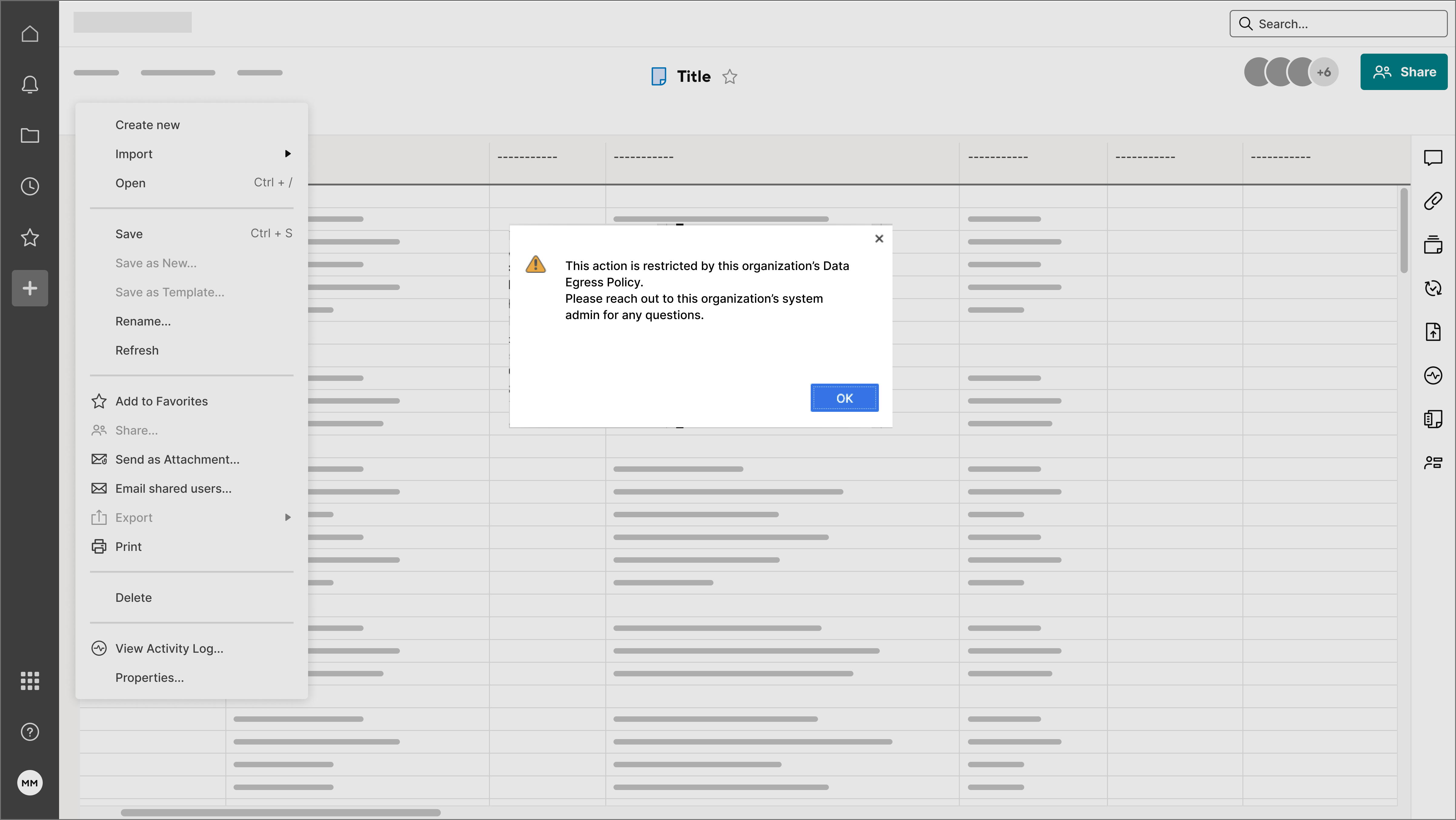Click the Home icon in left sidebar
Image resolution: width=1456 pixels, height=820 pixels.
(x=29, y=34)
